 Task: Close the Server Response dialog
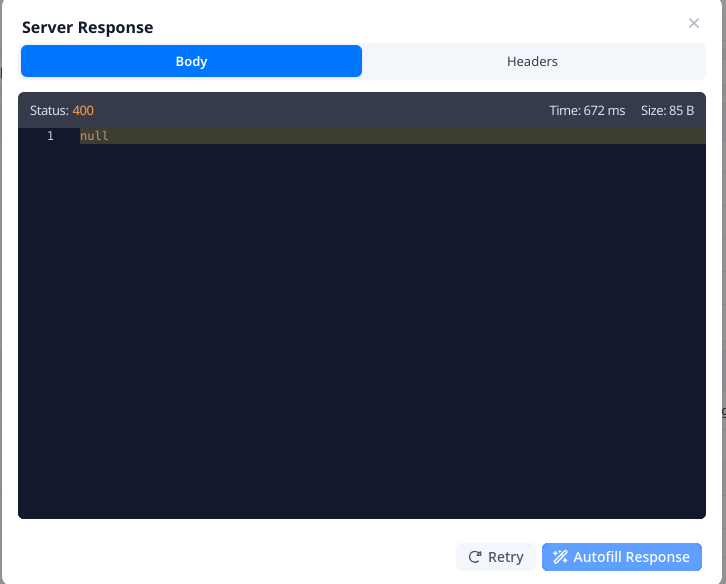693,23
